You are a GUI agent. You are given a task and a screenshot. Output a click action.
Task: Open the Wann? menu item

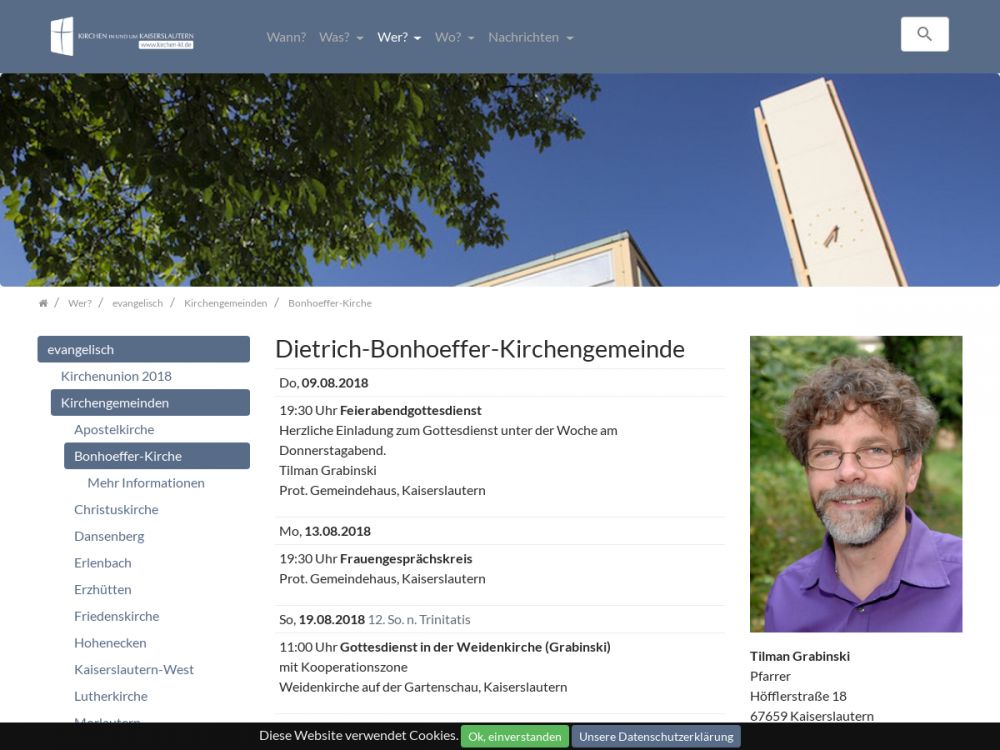pyautogui.click(x=286, y=37)
